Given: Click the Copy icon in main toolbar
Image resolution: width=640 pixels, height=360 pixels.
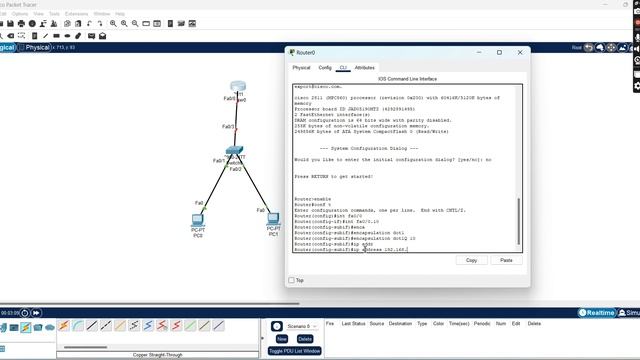Looking at the screenshot, I should (67, 24).
